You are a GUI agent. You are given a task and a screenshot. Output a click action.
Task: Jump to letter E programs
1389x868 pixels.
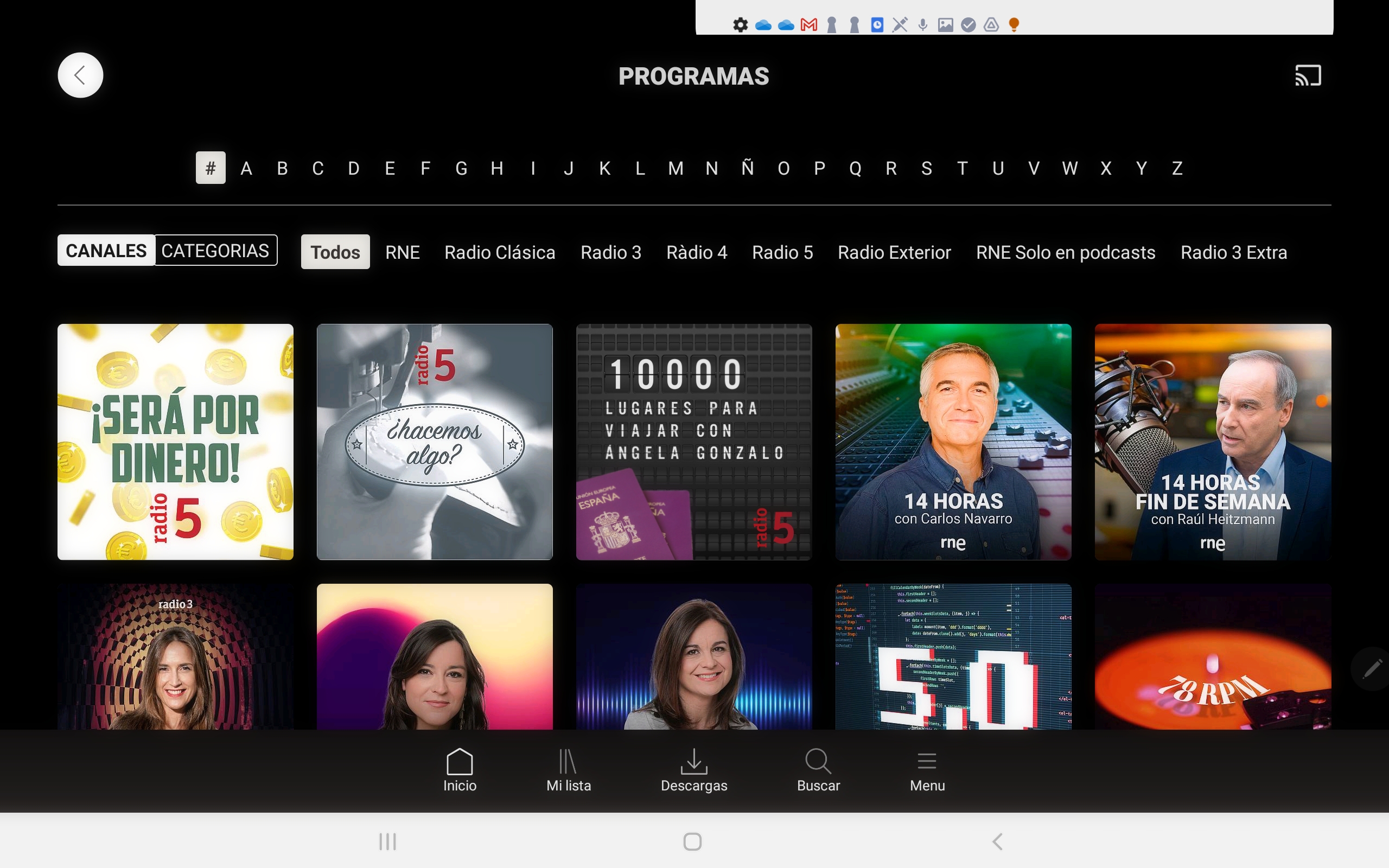[x=390, y=168]
